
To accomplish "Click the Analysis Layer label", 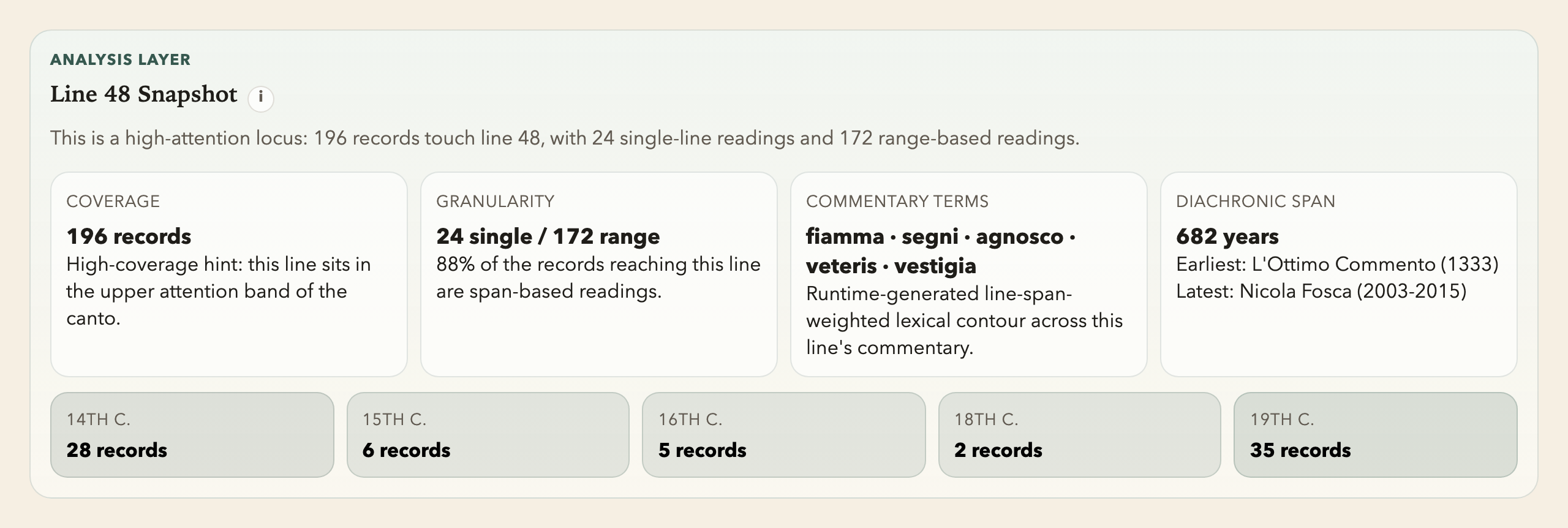I will point(120,60).
